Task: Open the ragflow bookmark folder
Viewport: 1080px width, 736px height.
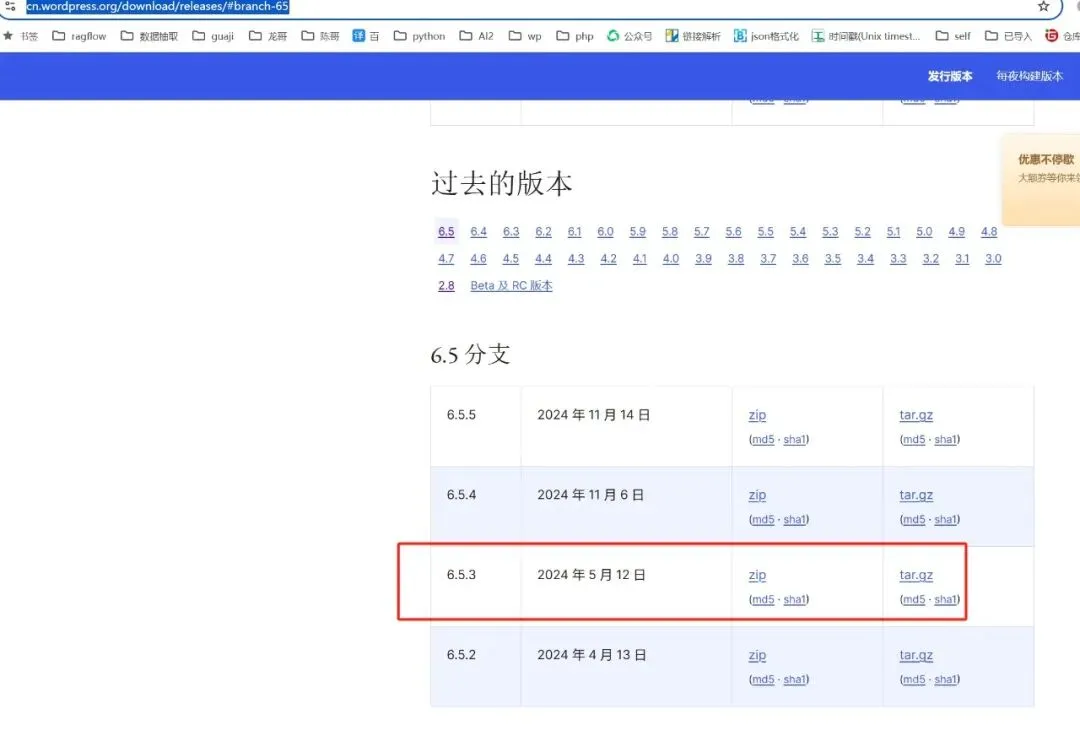Action: (x=79, y=36)
